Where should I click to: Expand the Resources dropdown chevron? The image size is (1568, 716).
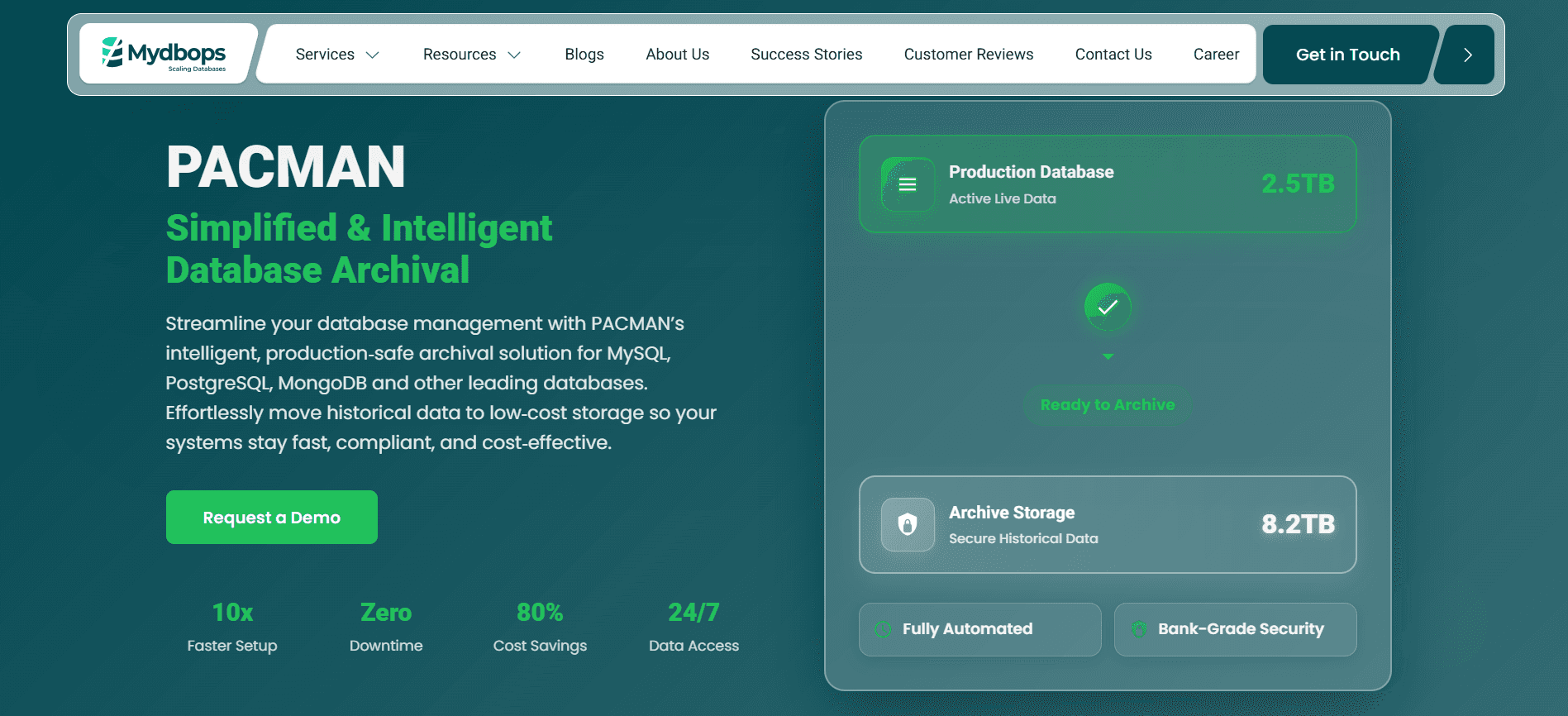[x=514, y=55]
